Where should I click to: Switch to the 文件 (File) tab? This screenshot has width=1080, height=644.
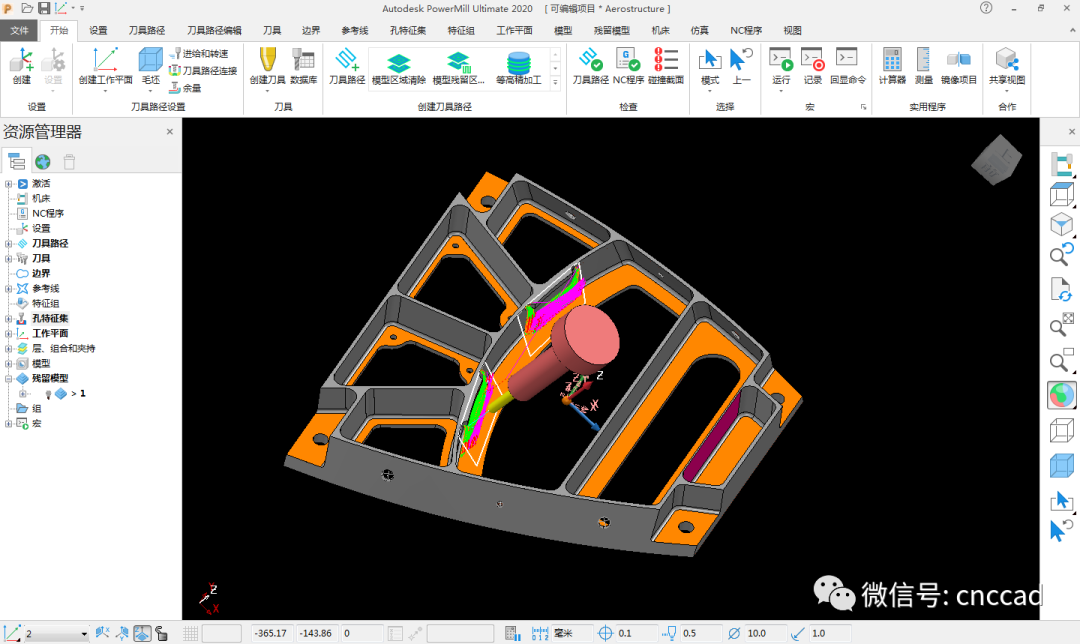point(19,30)
